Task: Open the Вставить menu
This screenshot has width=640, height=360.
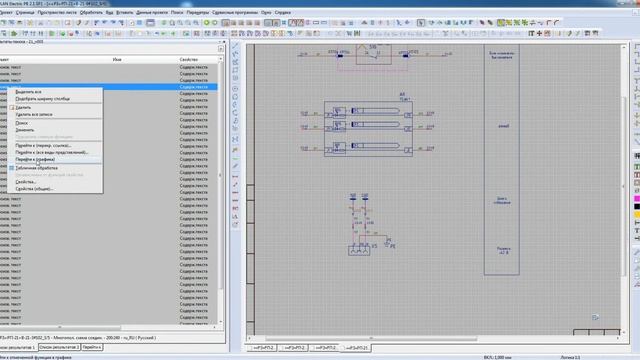Action: [124, 13]
